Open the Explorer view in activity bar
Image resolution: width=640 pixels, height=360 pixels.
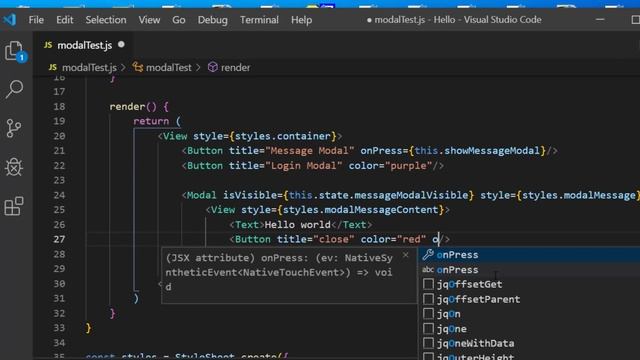pos(15,51)
